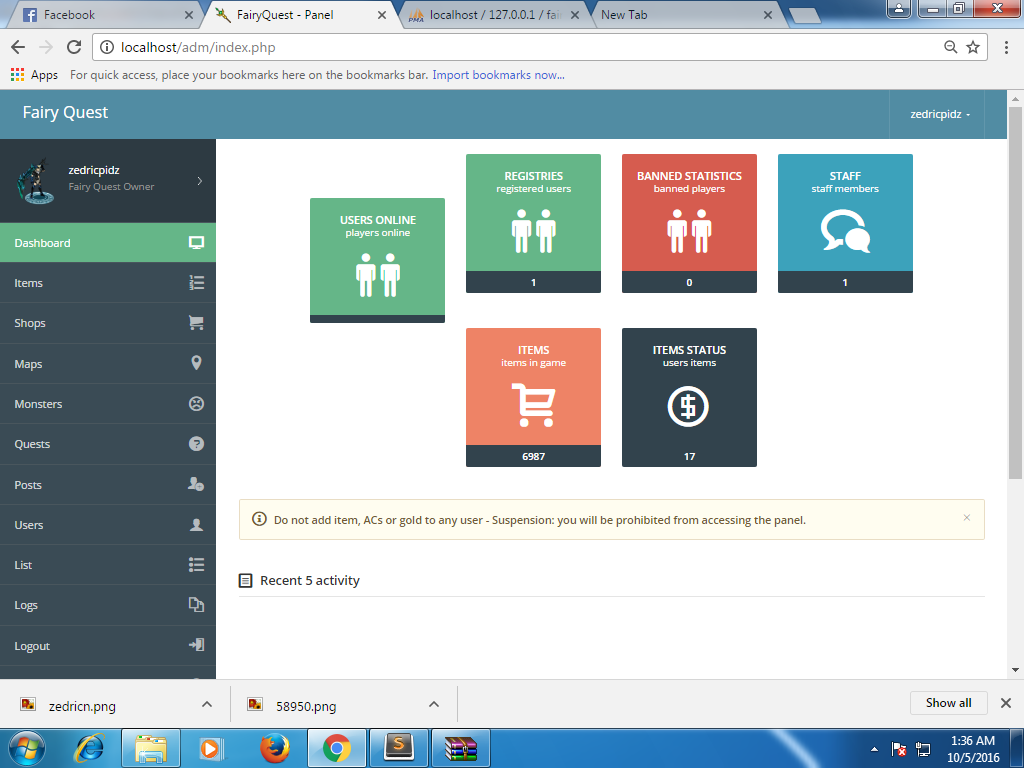The image size is (1024, 768).
Task: Open Sublime Text from the taskbar
Action: 399,748
